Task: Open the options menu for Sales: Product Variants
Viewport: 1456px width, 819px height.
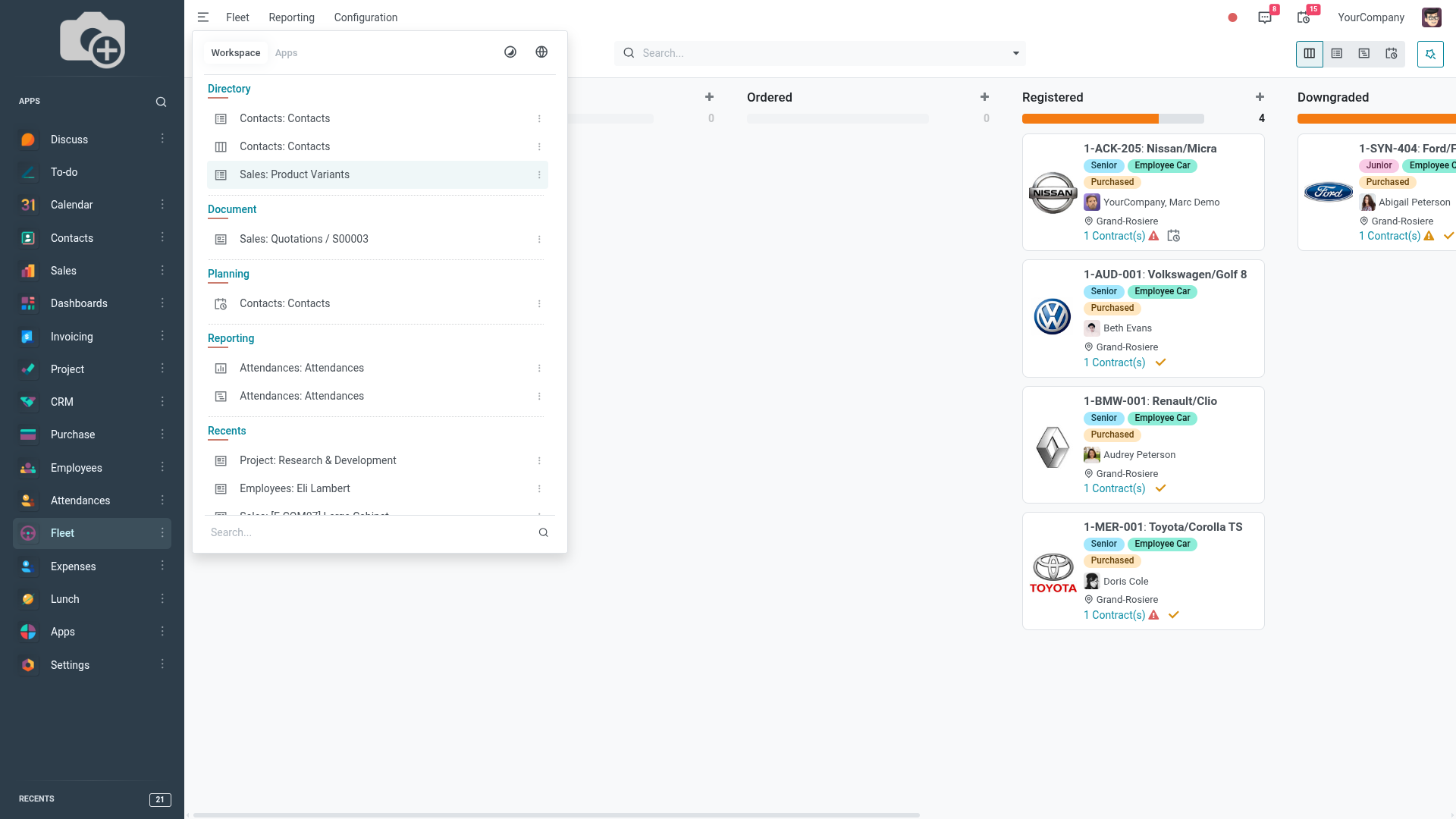Action: click(x=539, y=175)
